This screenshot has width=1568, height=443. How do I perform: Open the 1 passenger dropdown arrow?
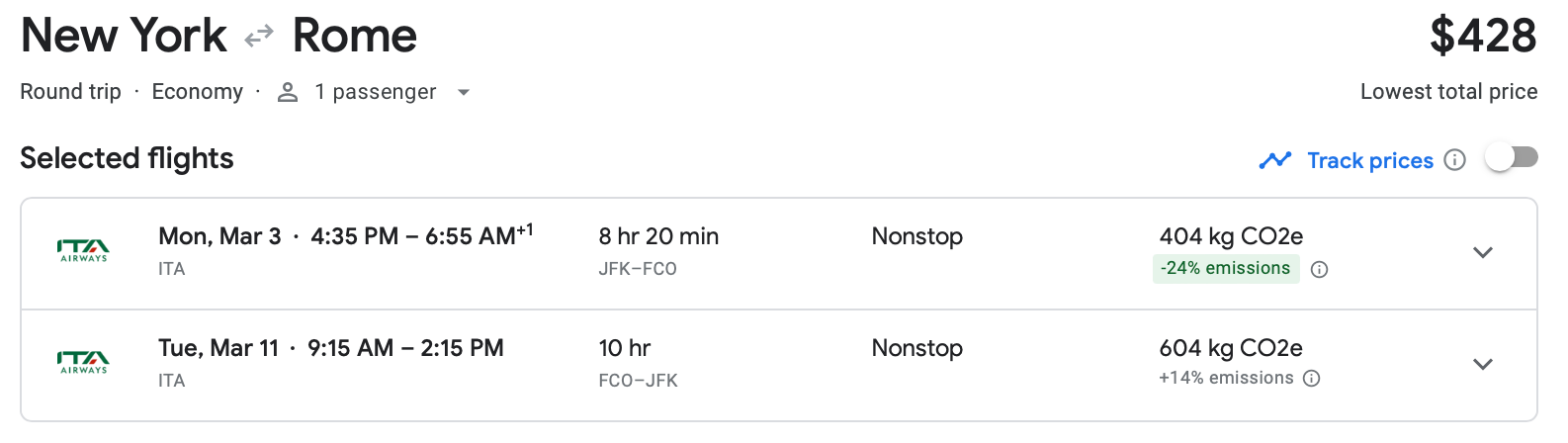464,93
